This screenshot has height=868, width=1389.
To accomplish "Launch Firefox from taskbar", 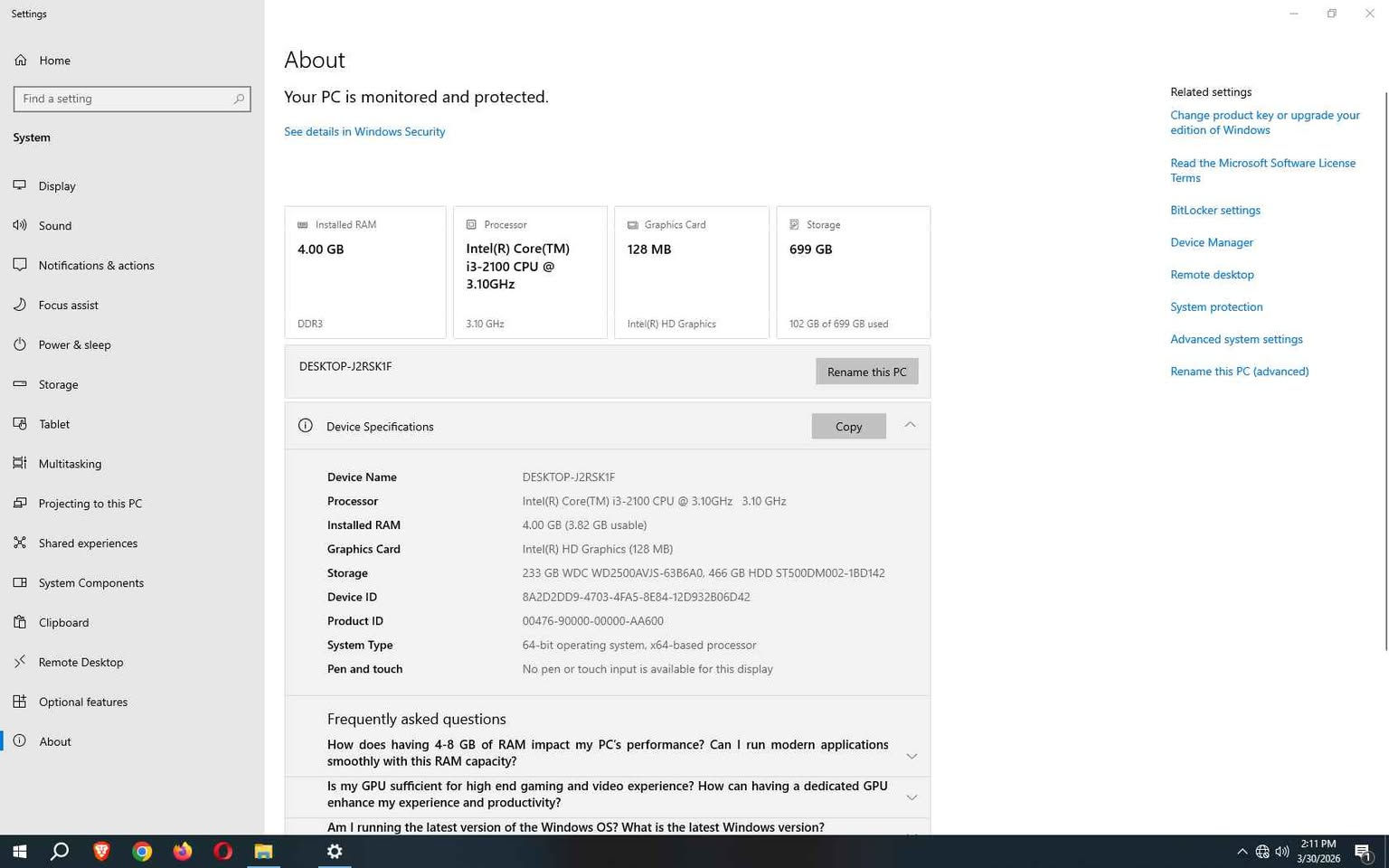I will 183,851.
